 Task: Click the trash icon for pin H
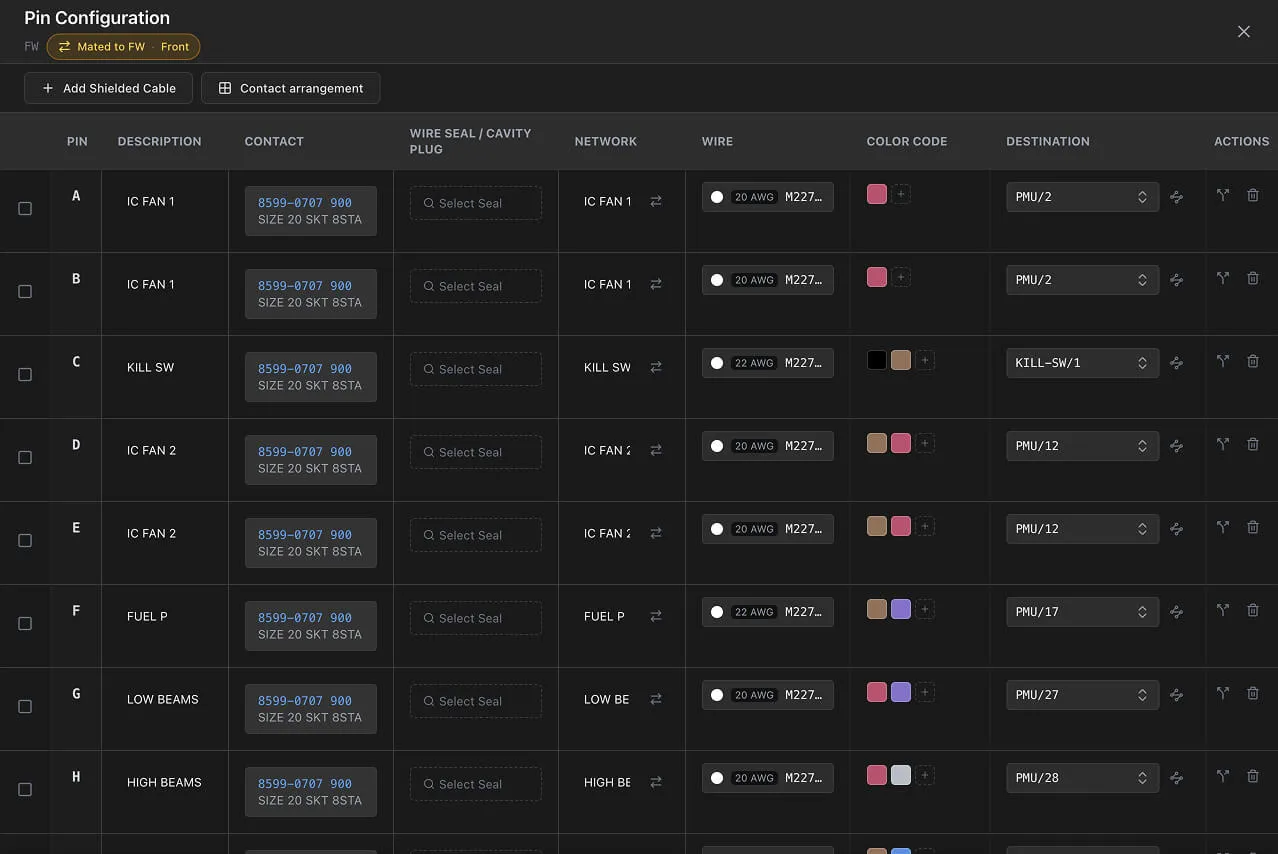tap(1252, 777)
